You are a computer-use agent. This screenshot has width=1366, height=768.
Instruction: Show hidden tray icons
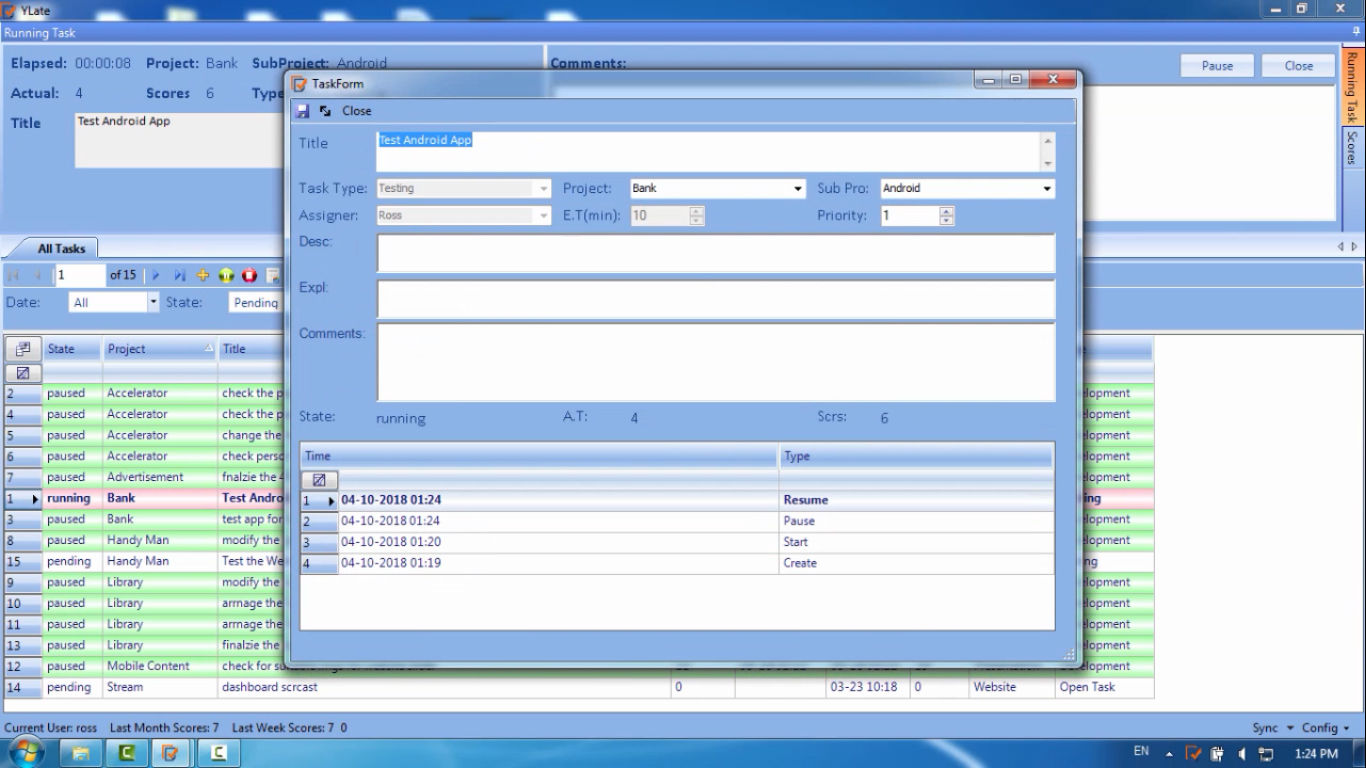click(1167, 753)
